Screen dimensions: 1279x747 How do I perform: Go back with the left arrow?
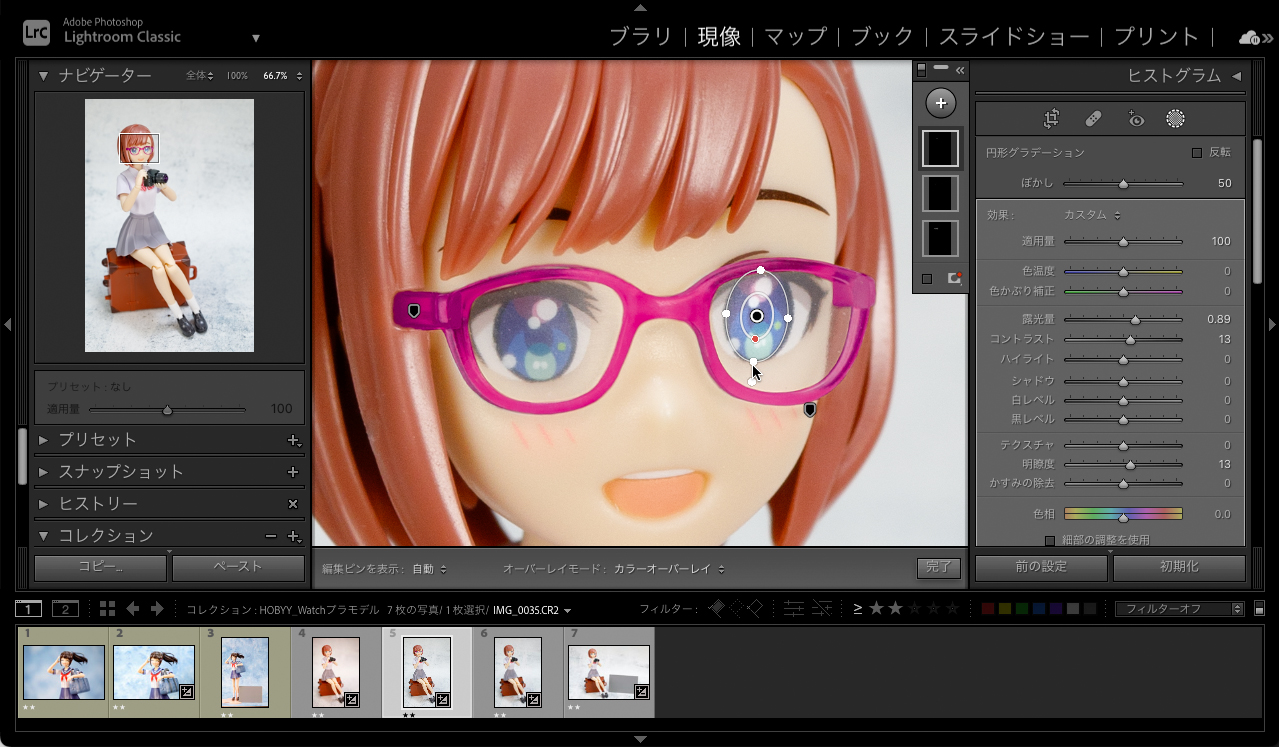pyautogui.click(x=133, y=608)
